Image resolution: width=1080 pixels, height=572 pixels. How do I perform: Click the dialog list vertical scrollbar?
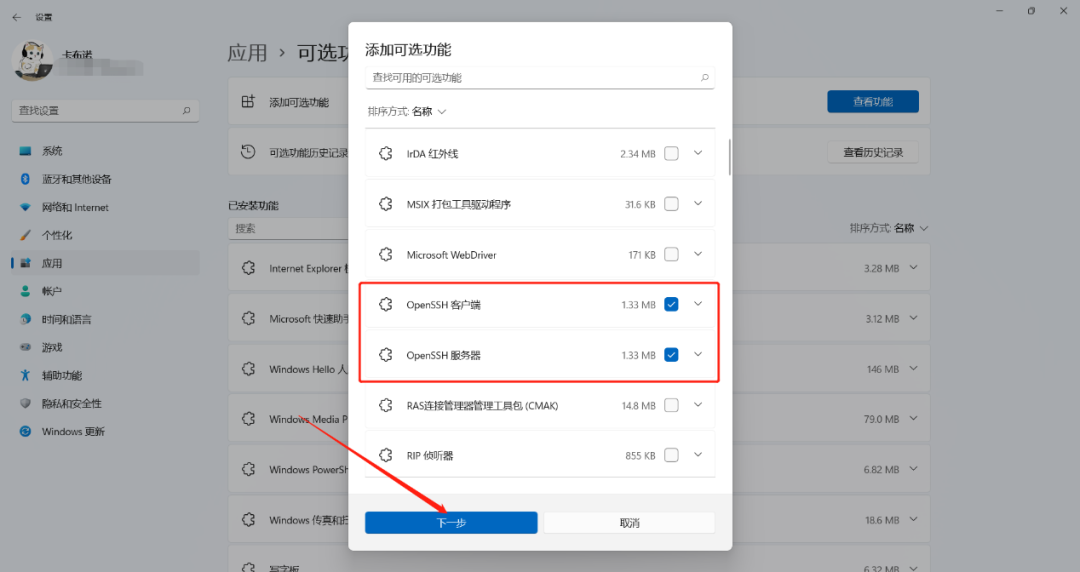point(729,157)
